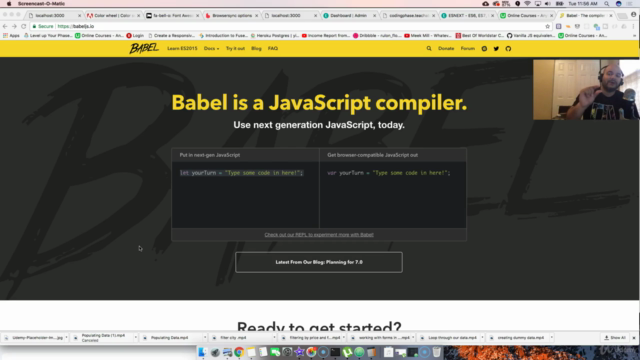640x360 pixels.
Task: Open uTorrent from the dock
Action: [x=347, y=352]
